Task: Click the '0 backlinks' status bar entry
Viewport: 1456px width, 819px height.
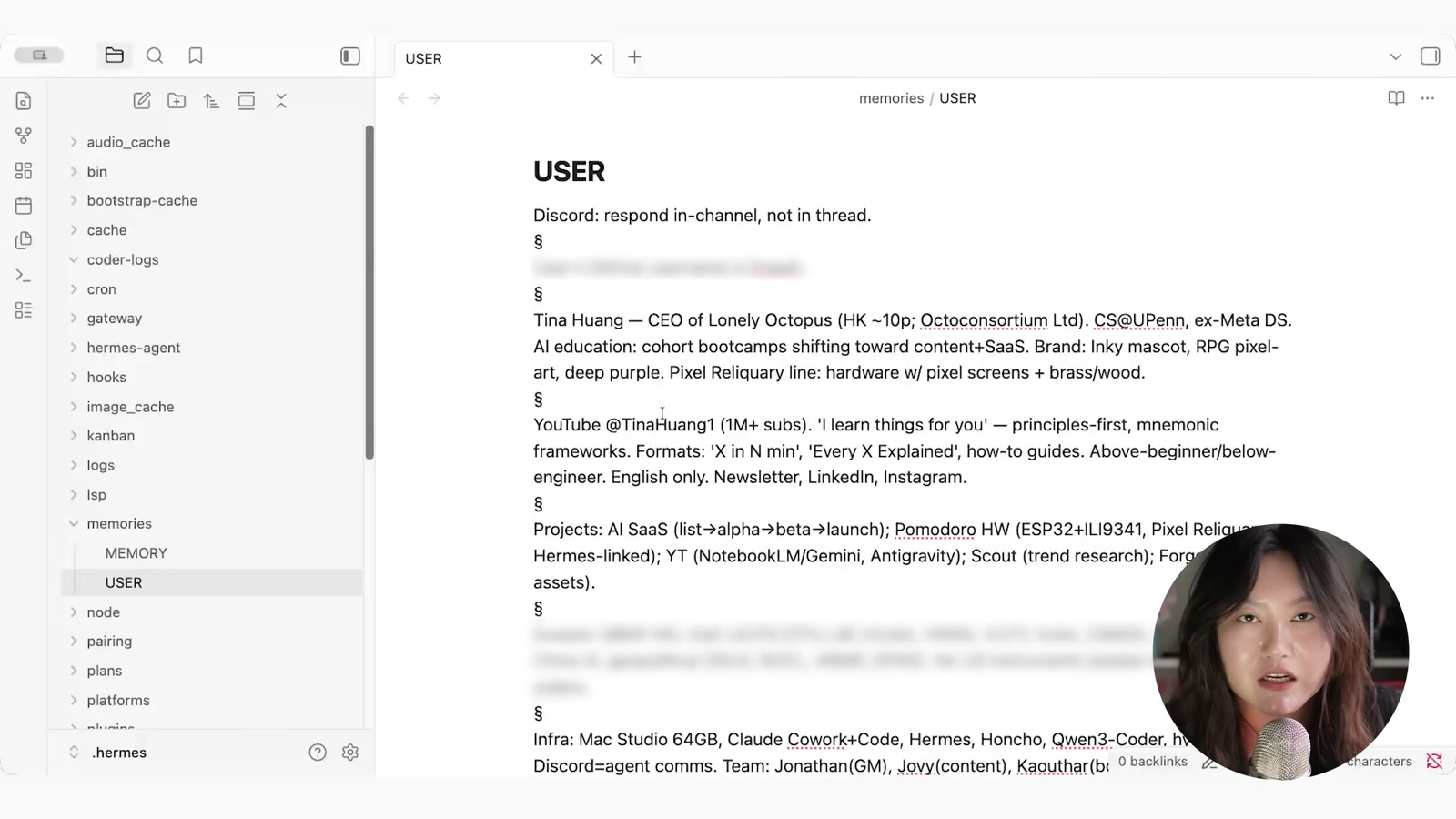Action: point(1152,762)
